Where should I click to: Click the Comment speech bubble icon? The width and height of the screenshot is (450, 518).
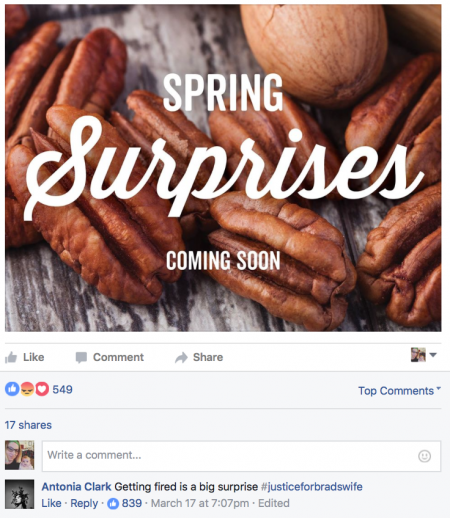coord(81,357)
